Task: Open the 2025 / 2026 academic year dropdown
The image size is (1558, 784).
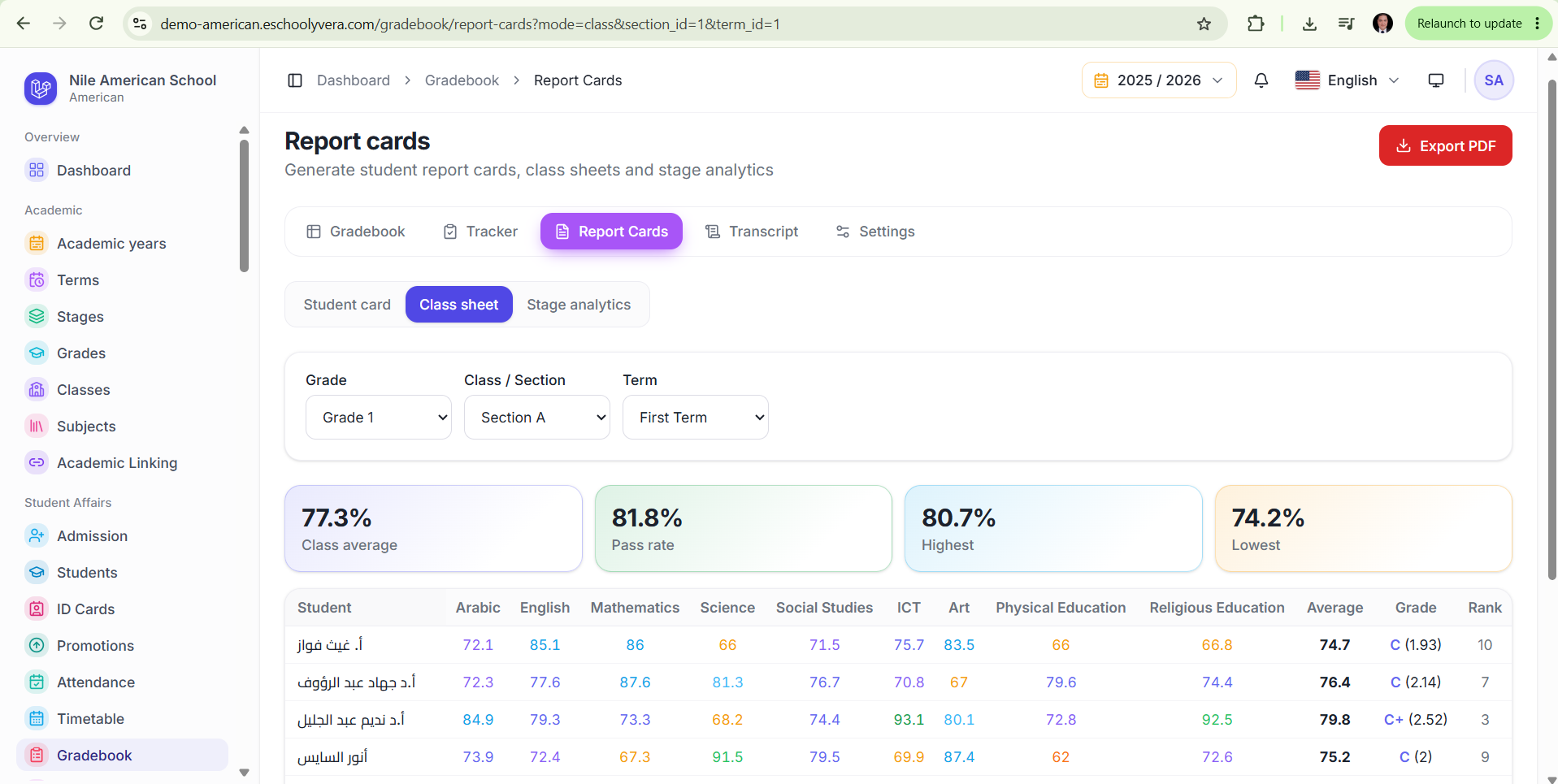Action: (x=1159, y=80)
